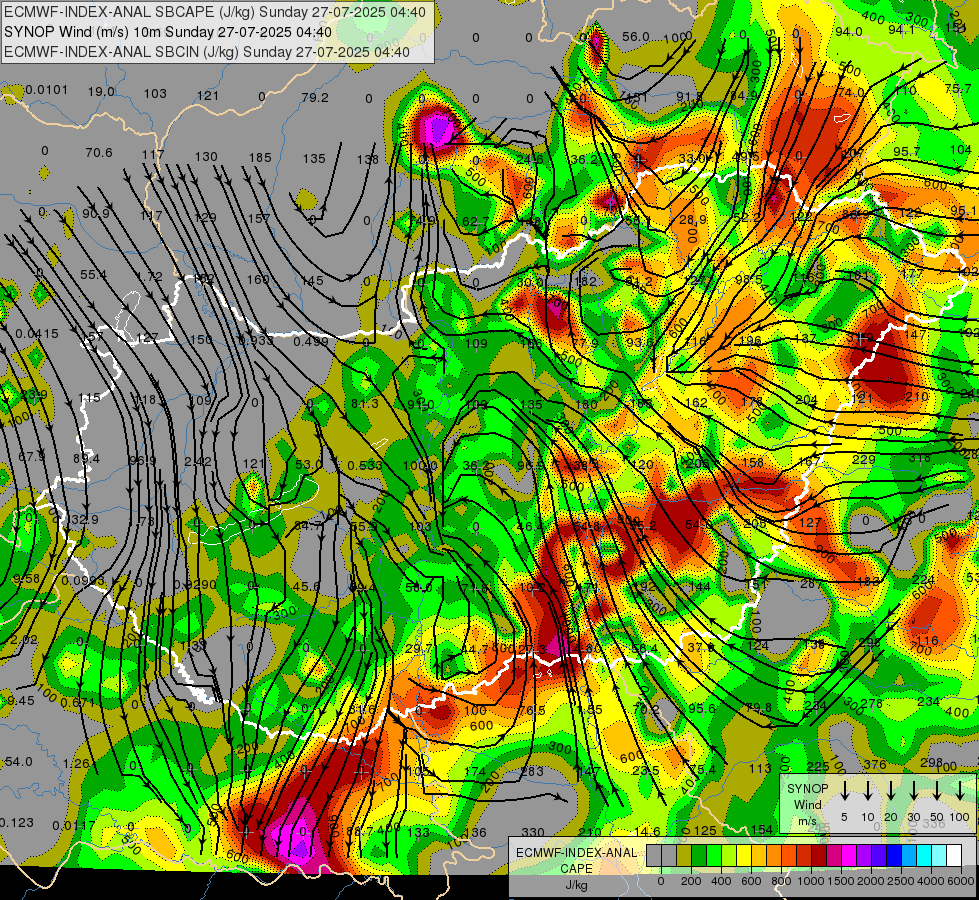Click the SYNOP Wind 10m title line
This screenshot has height=900, width=979.
[x=168, y=32]
